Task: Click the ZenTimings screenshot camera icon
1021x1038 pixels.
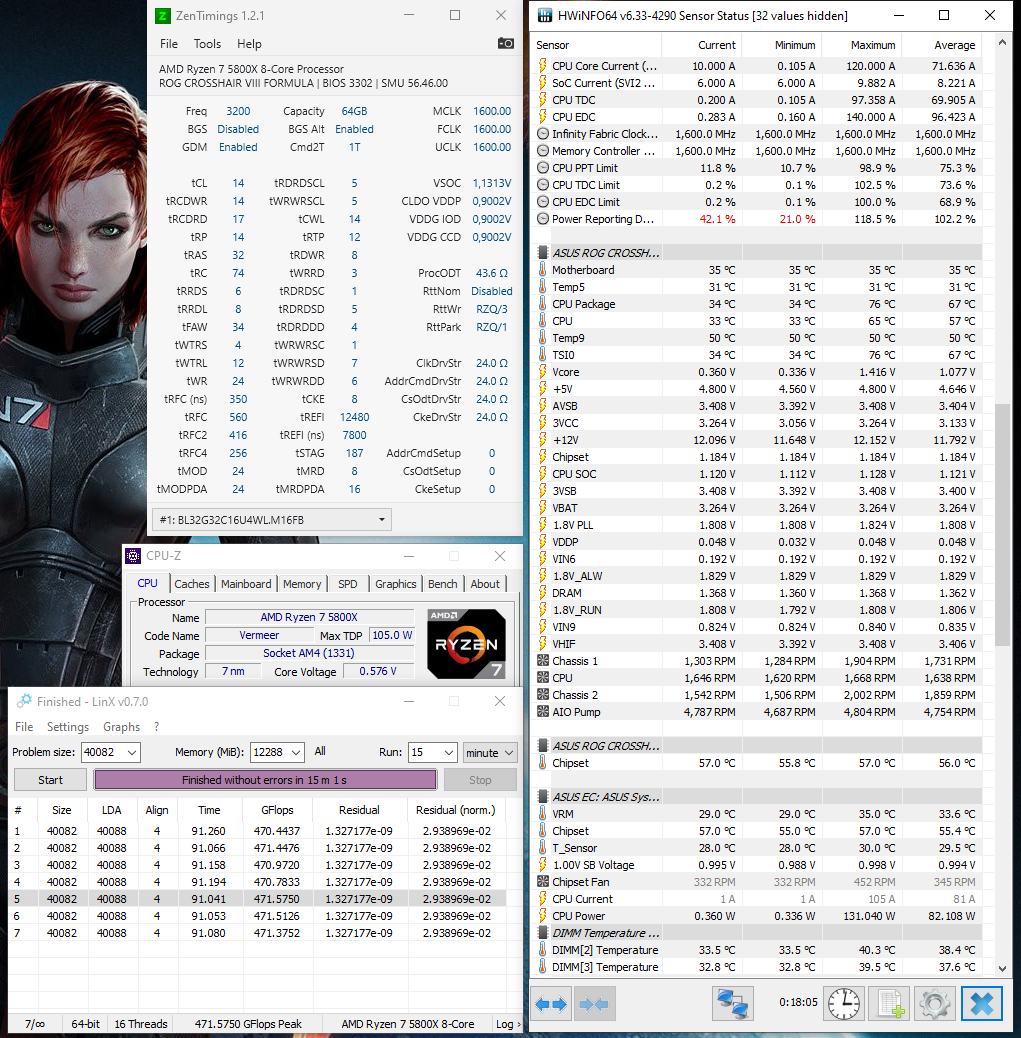Action: click(506, 43)
